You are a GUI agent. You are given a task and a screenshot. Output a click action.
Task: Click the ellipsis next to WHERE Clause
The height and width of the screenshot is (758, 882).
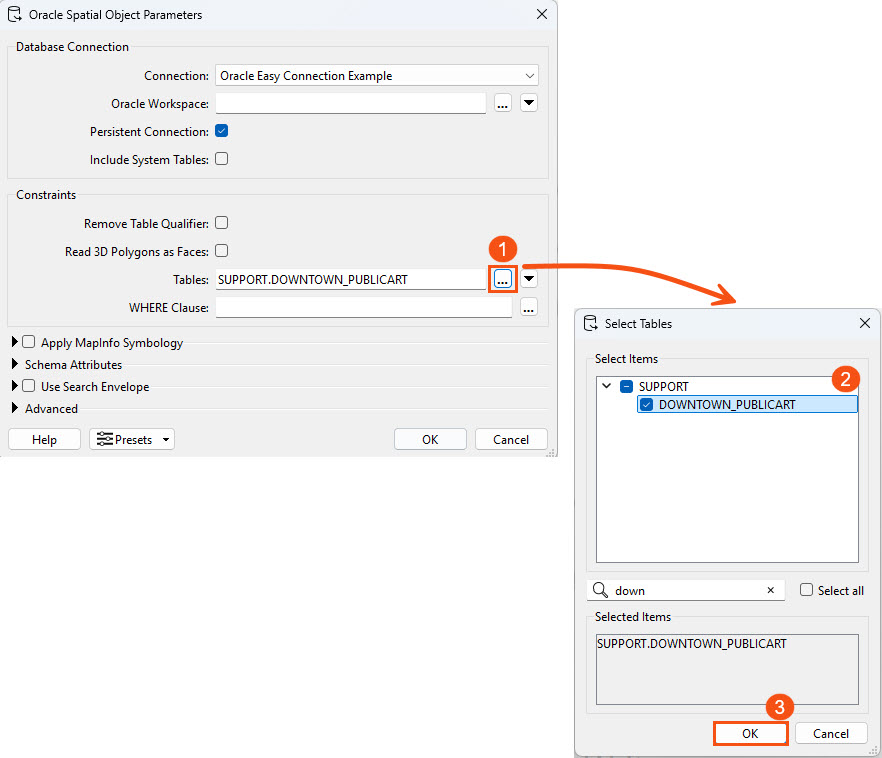pos(528,307)
